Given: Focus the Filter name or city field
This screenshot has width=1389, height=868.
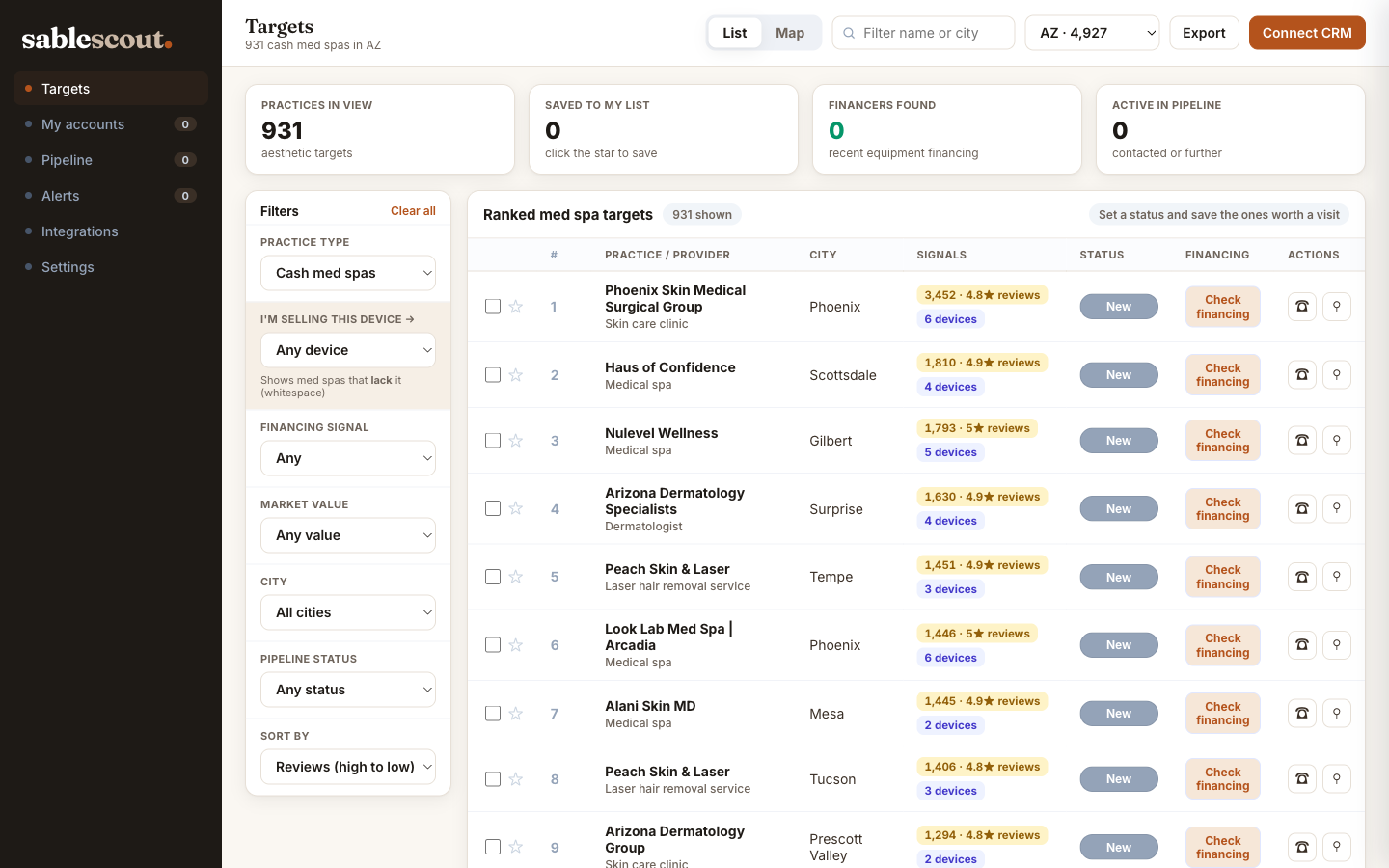Looking at the screenshot, I should point(923,33).
